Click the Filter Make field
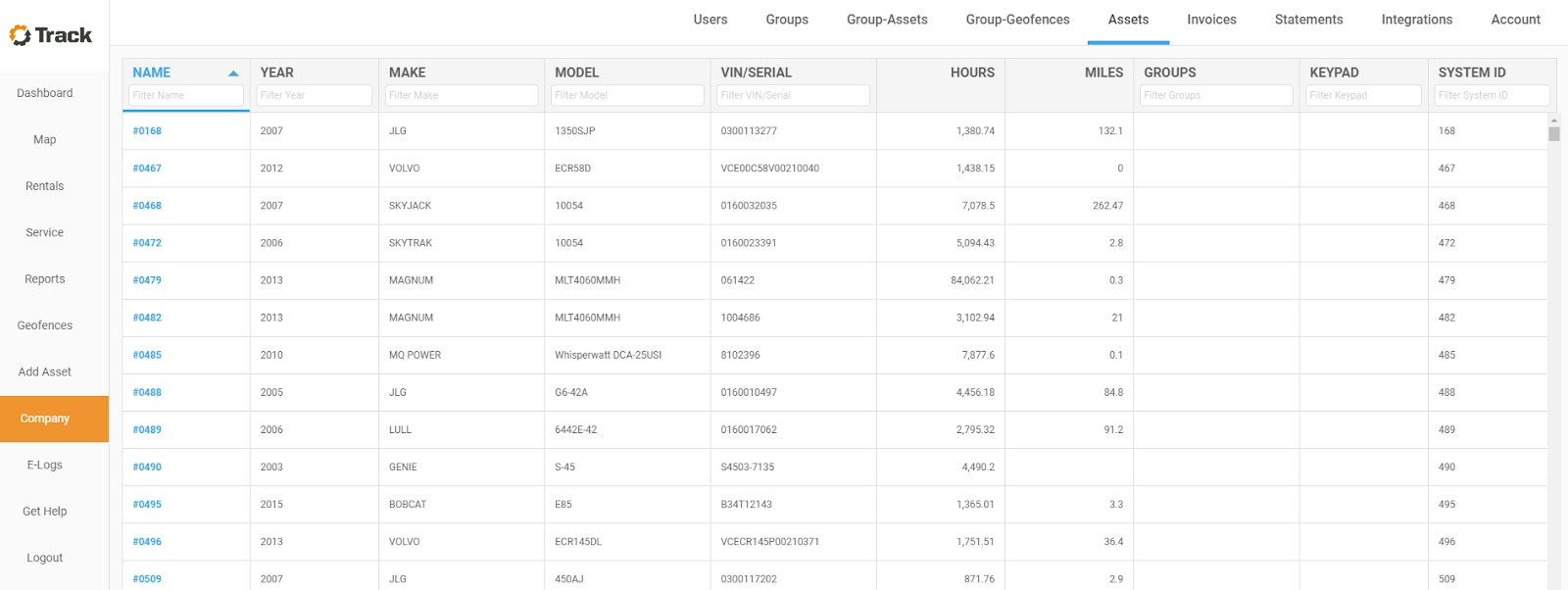1568x590 pixels. [462, 95]
